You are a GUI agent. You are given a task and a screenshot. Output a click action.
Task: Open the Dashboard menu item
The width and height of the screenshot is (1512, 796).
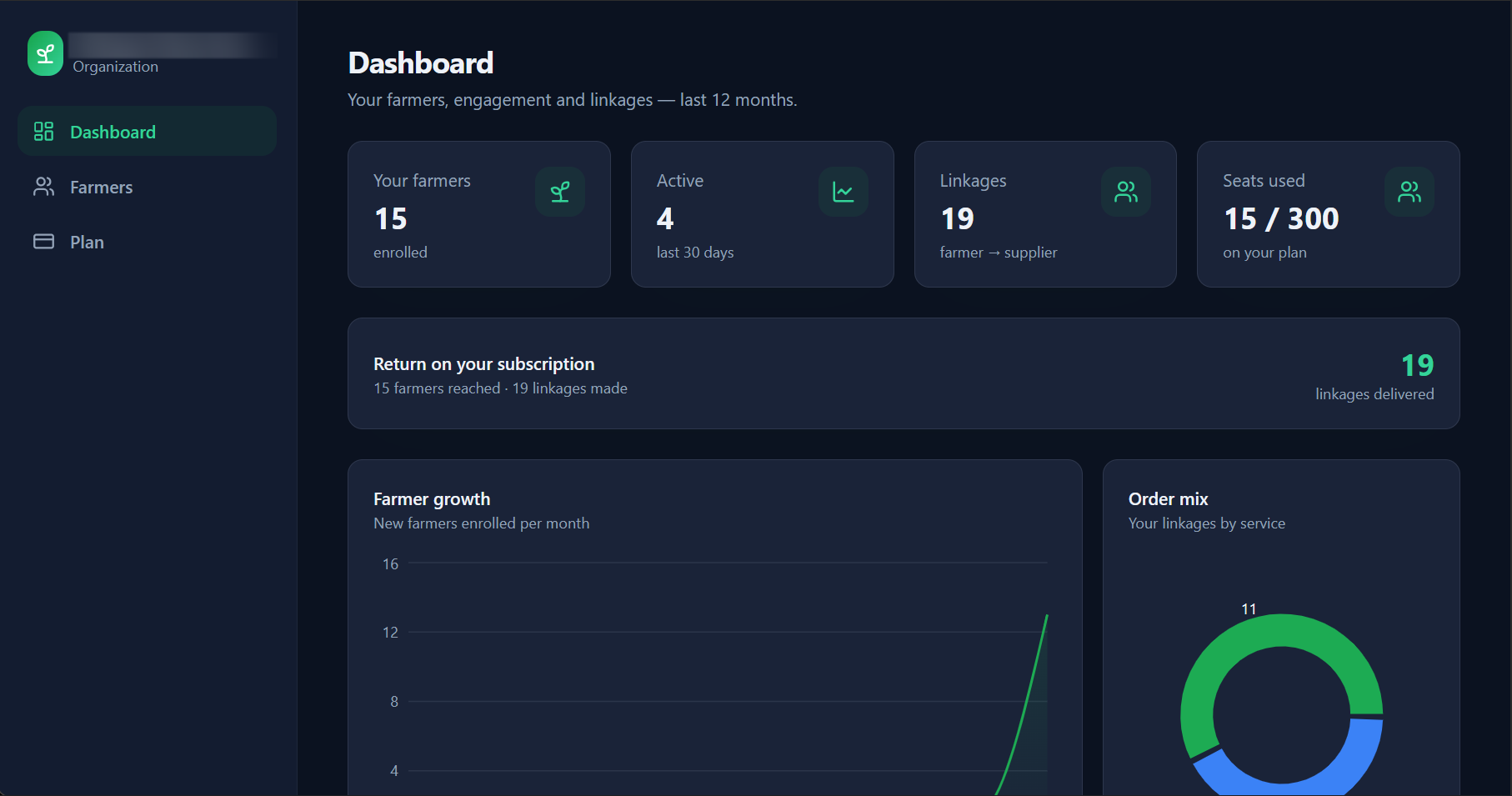tap(147, 131)
